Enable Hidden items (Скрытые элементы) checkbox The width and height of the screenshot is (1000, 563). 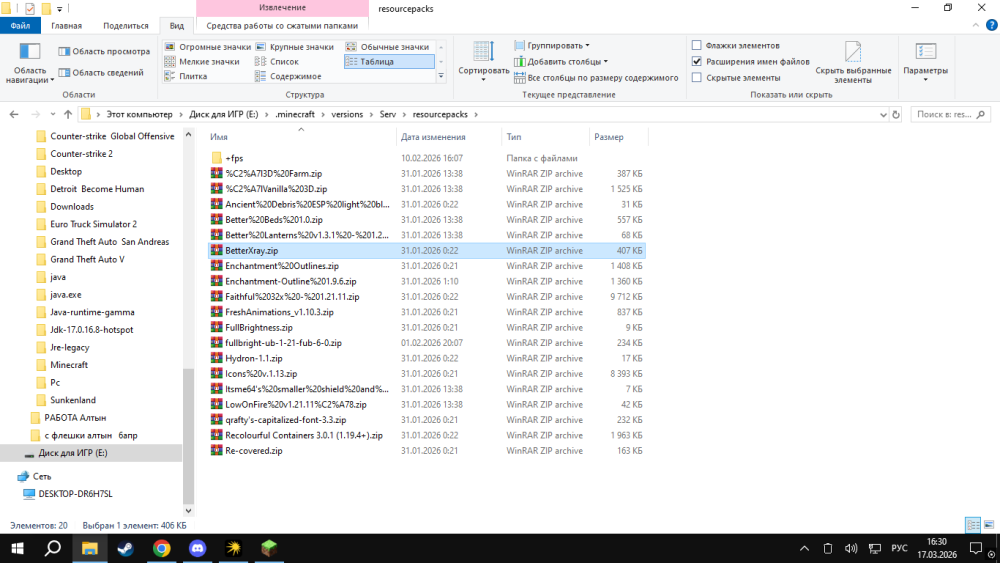click(x=696, y=78)
